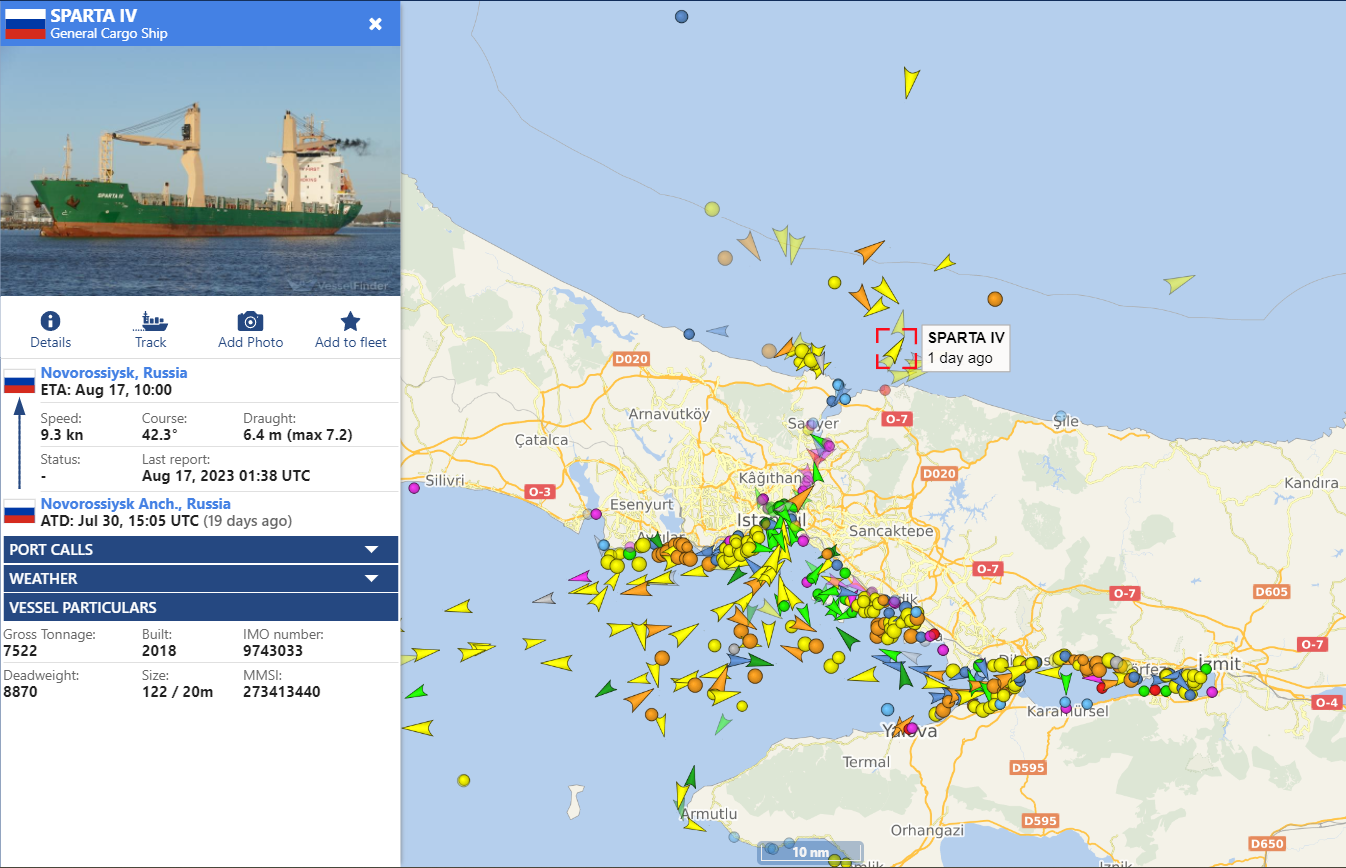Image resolution: width=1346 pixels, height=868 pixels.
Task: Select the Course value 42.3°
Action: [159, 435]
